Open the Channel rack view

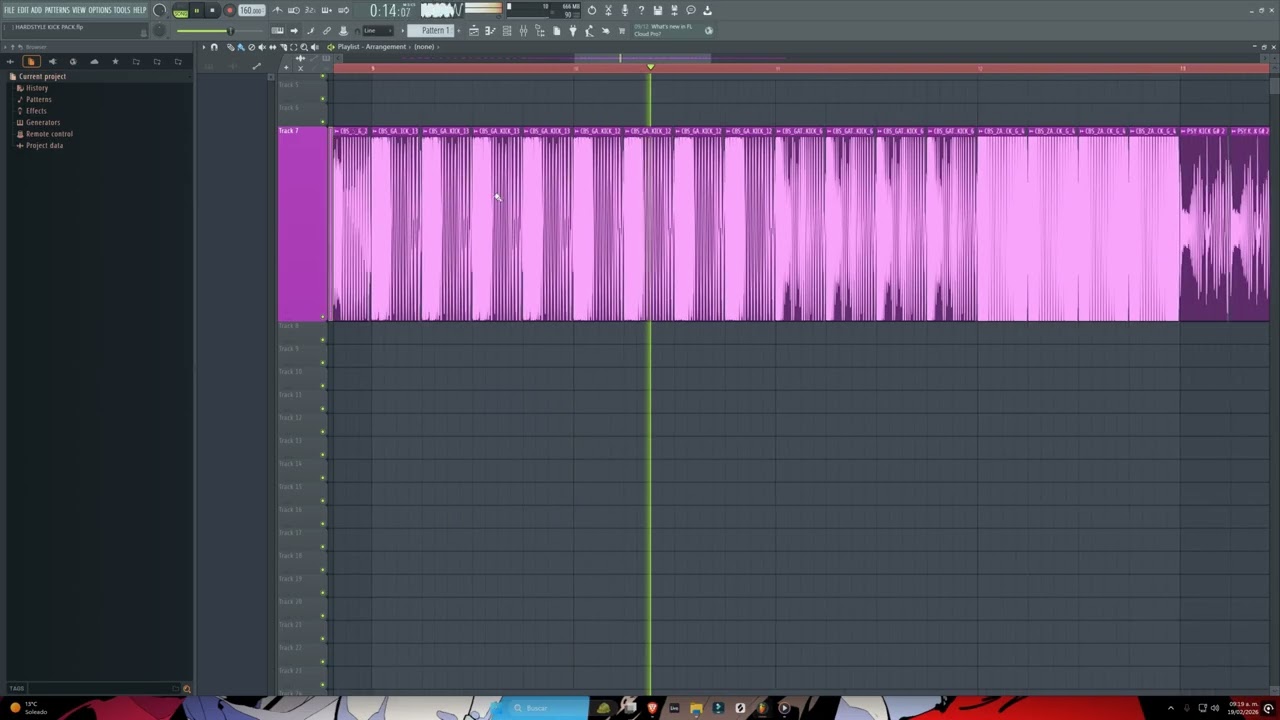(x=507, y=30)
